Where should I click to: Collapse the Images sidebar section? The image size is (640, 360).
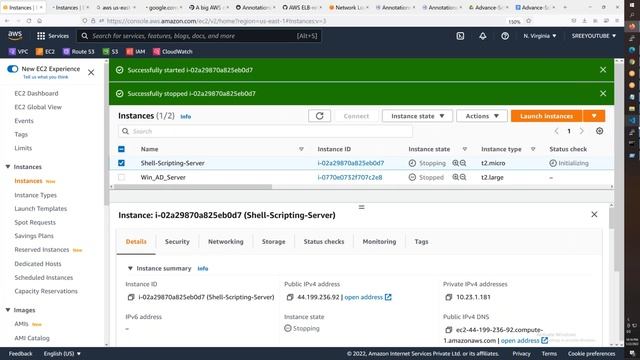(x=8, y=310)
